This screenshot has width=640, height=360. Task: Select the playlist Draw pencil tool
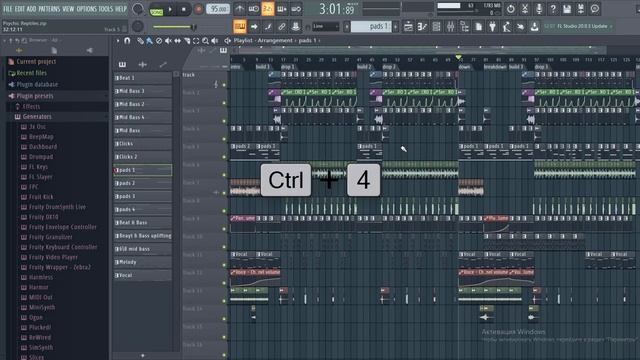click(140, 40)
